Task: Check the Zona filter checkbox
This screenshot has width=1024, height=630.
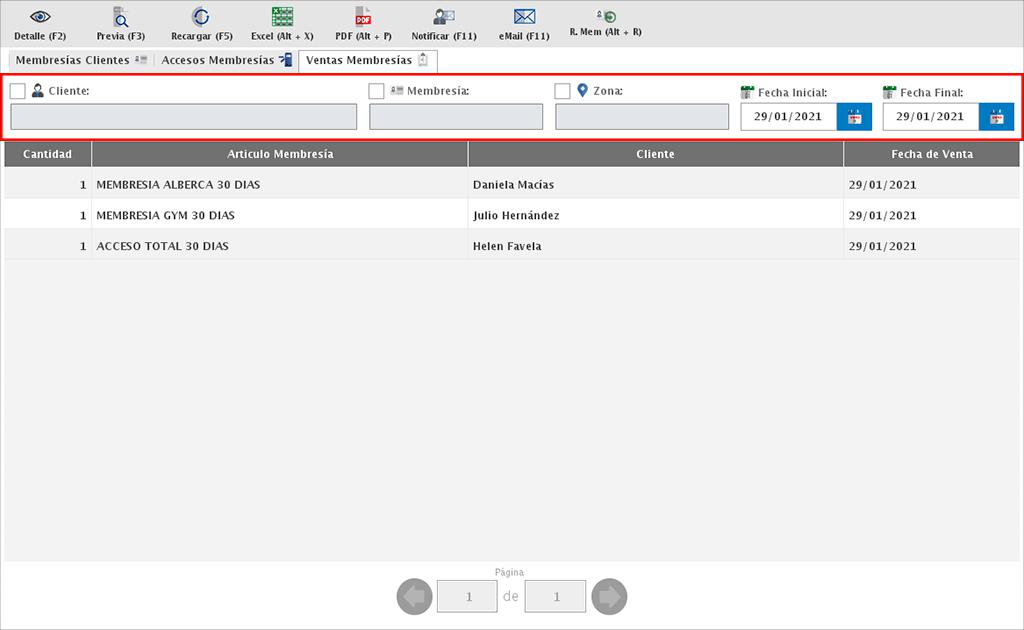Action: 562,91
